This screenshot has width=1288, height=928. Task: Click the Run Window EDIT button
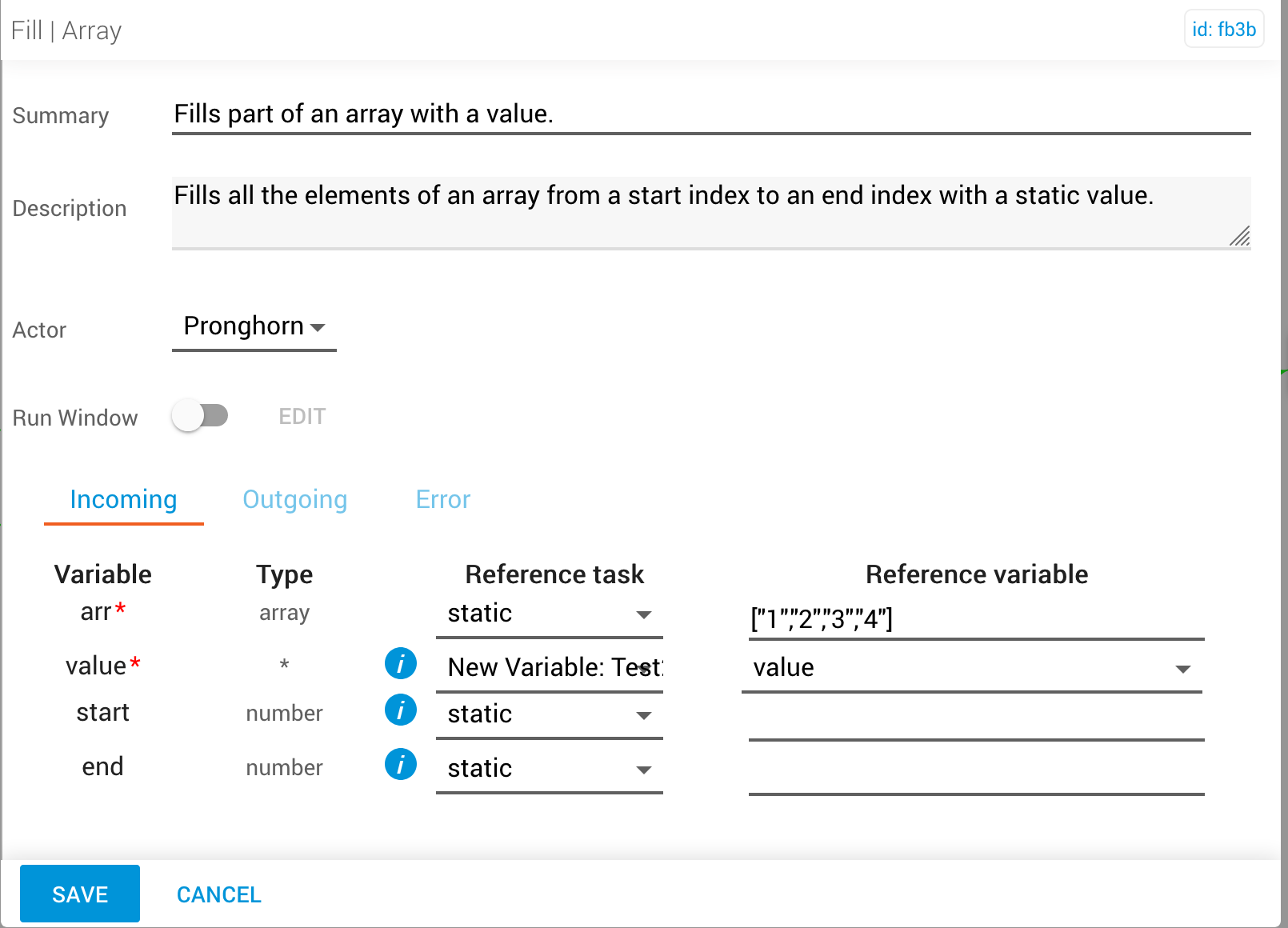(302, 417)
